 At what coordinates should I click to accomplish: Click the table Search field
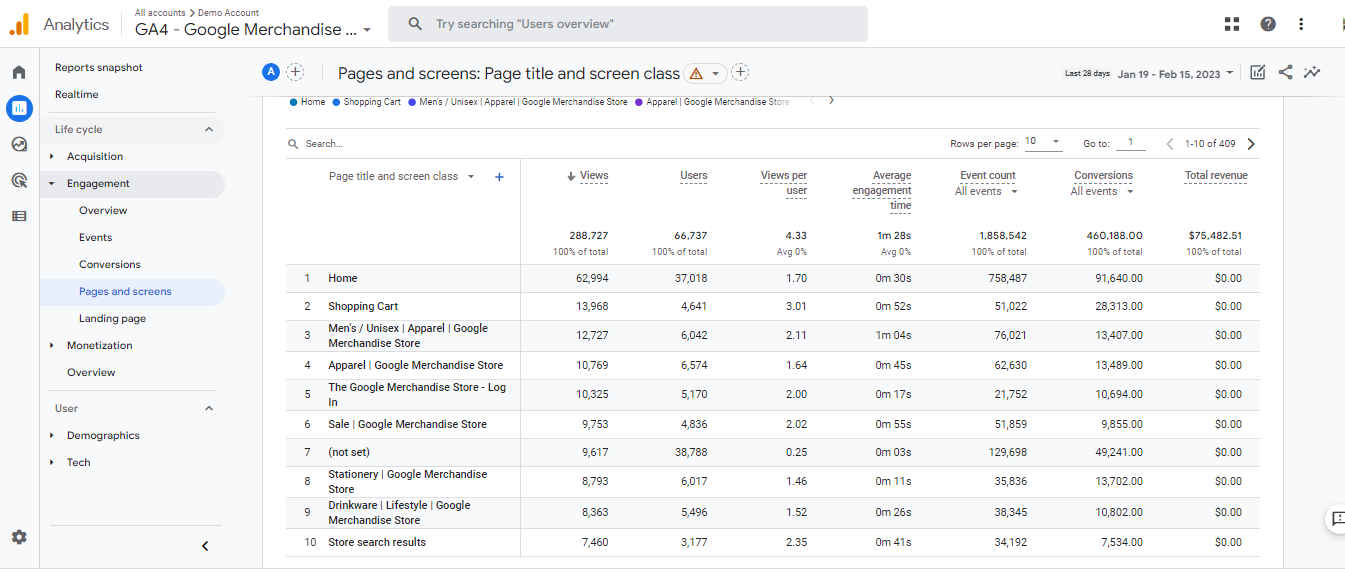(x=400, y=144)
